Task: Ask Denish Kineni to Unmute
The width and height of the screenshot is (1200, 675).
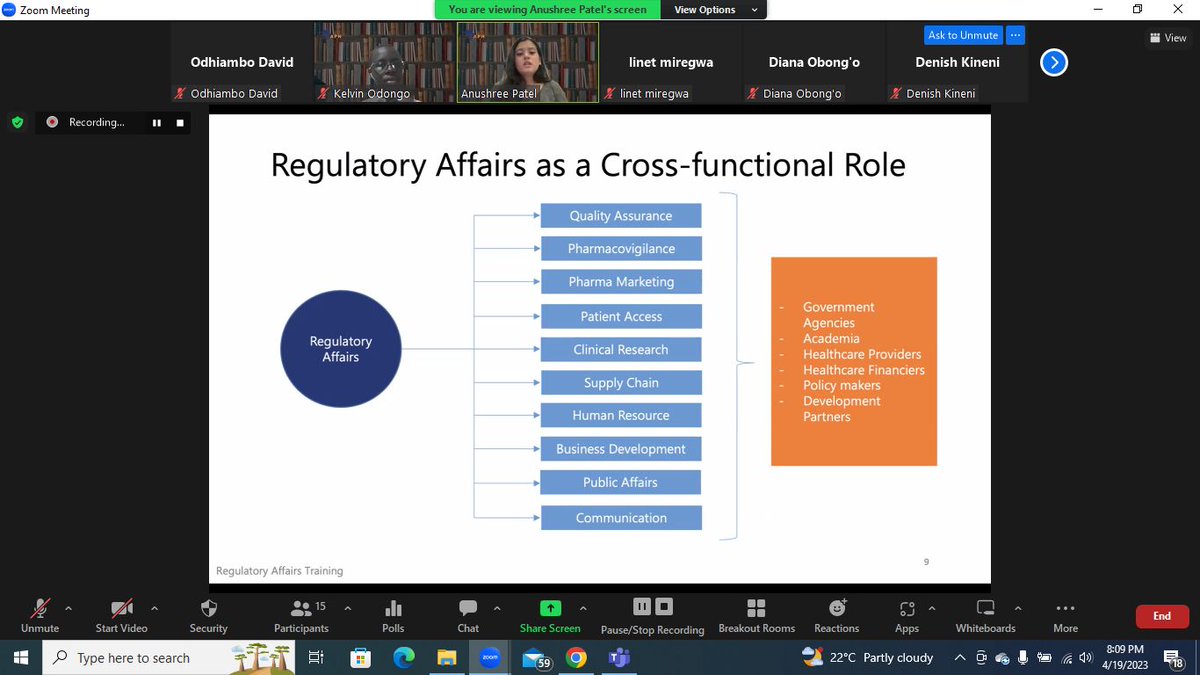Action: point(962,34)
